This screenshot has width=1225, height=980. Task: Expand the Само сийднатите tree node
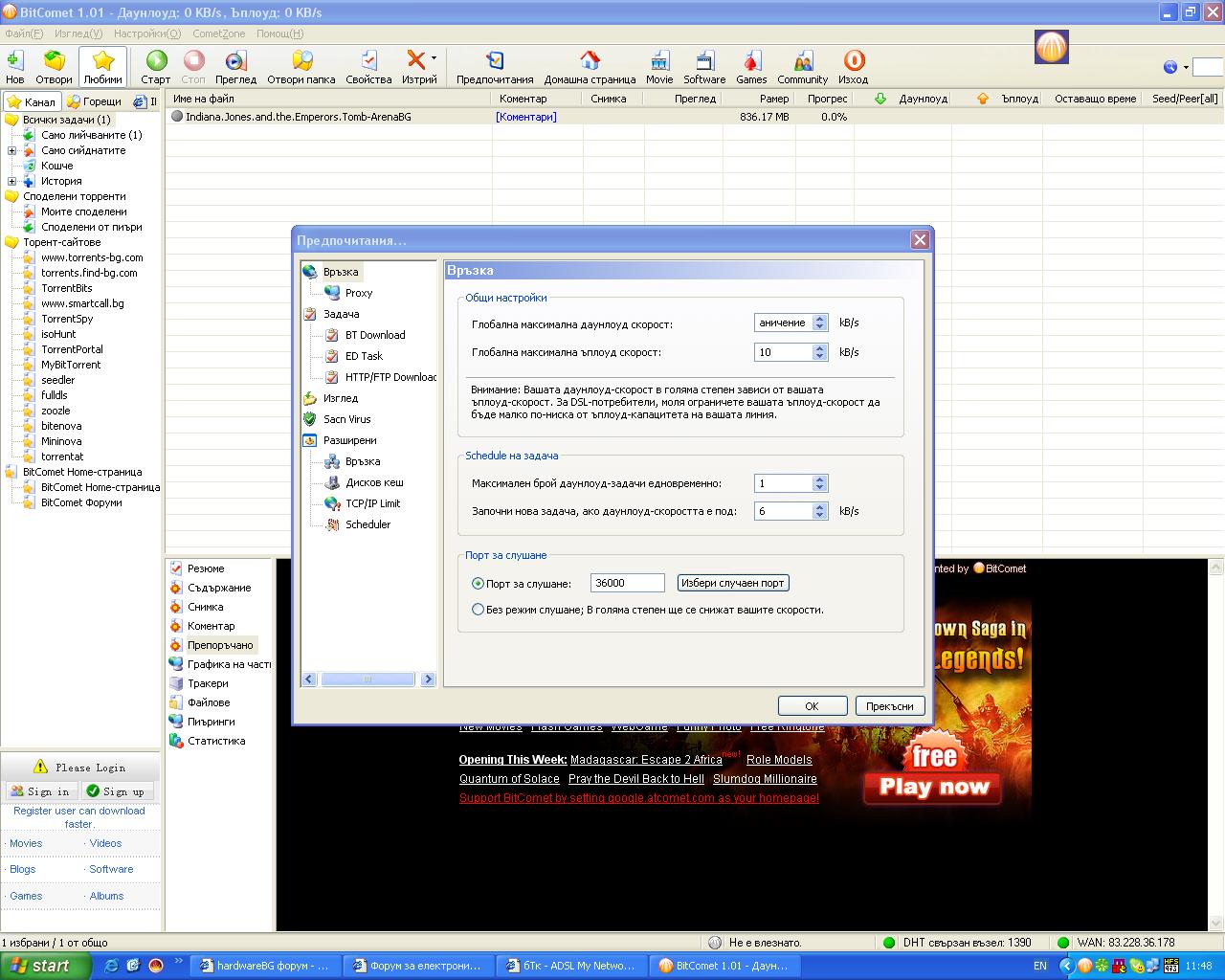point(11,150)
